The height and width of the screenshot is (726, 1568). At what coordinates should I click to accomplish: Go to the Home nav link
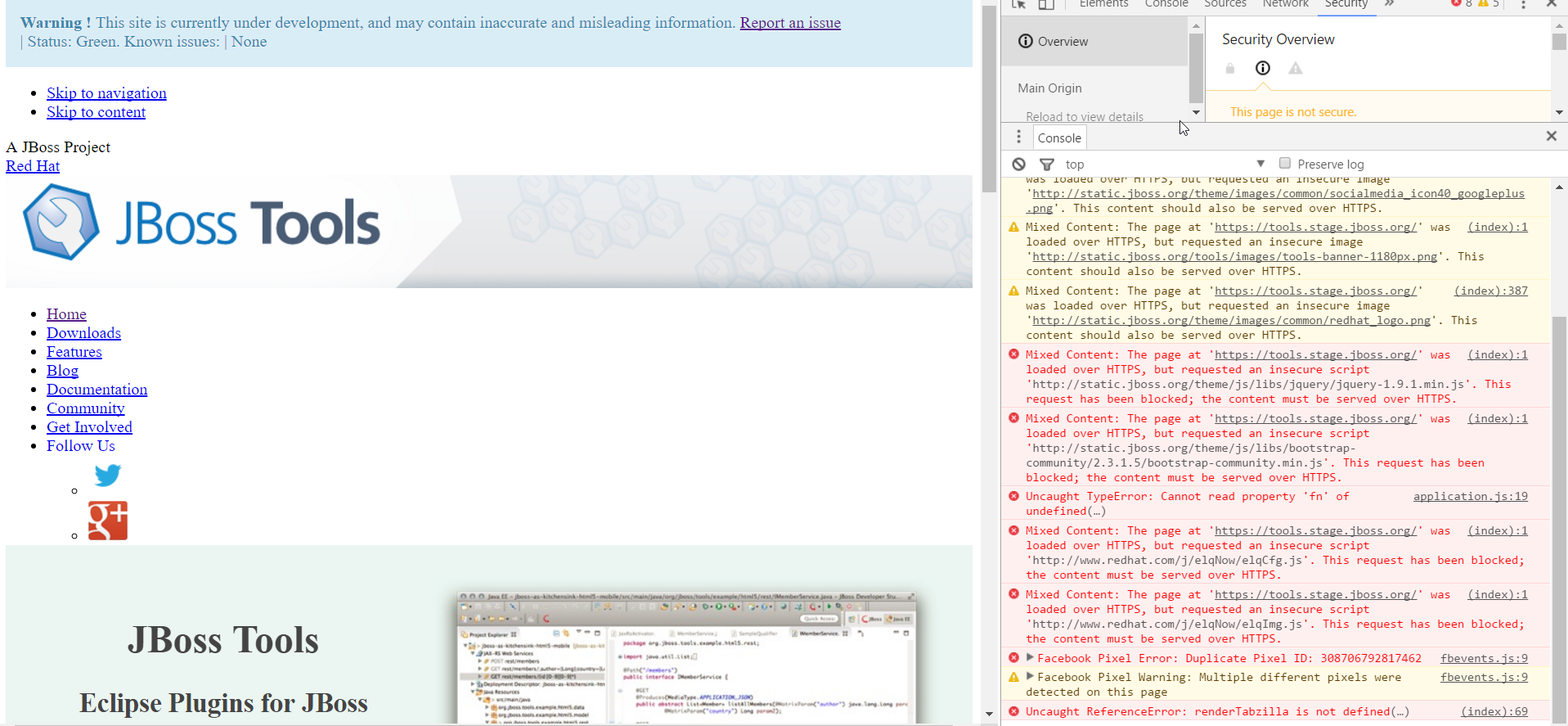(x=66, y=314)
